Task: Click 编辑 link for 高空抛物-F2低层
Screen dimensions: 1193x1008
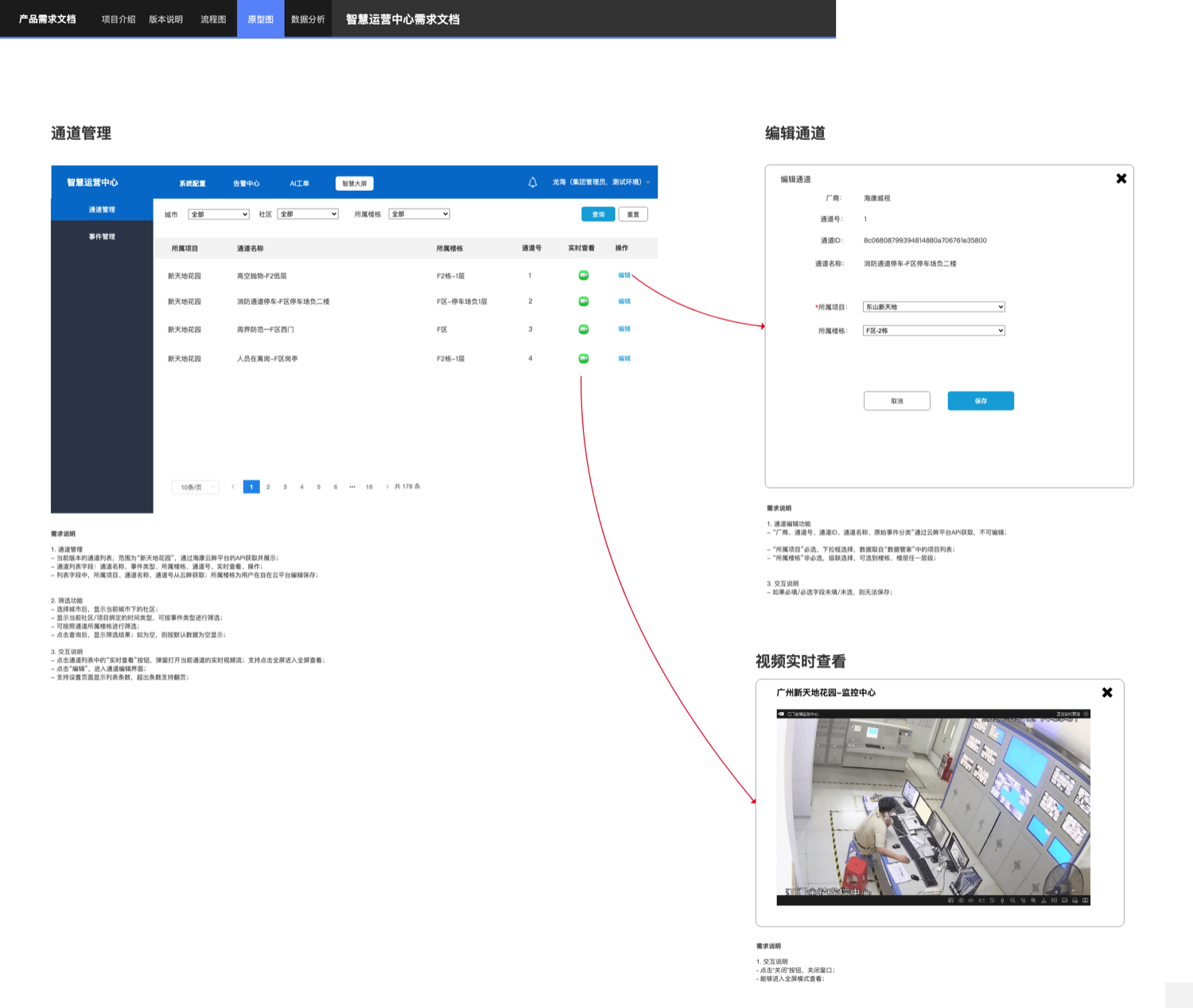Action: tap(624, 275)
